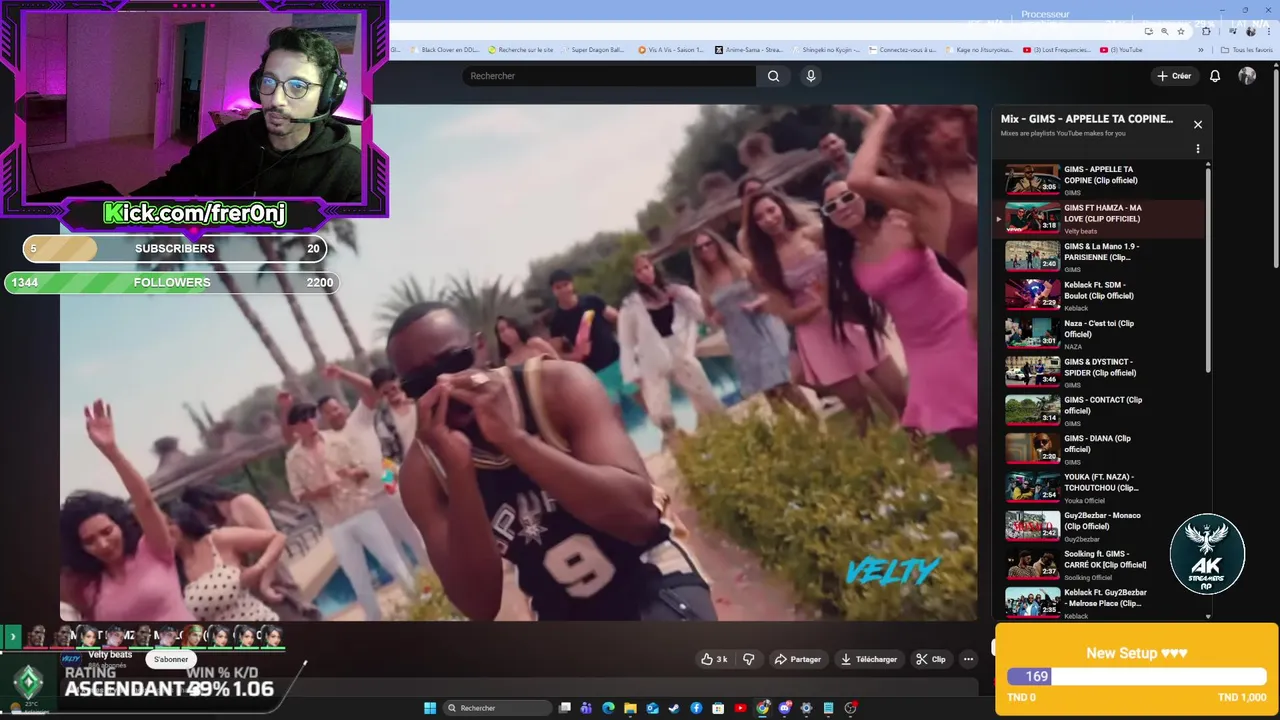
Task: Open more actions ellipsis under the video
Action: pos(968,659)
